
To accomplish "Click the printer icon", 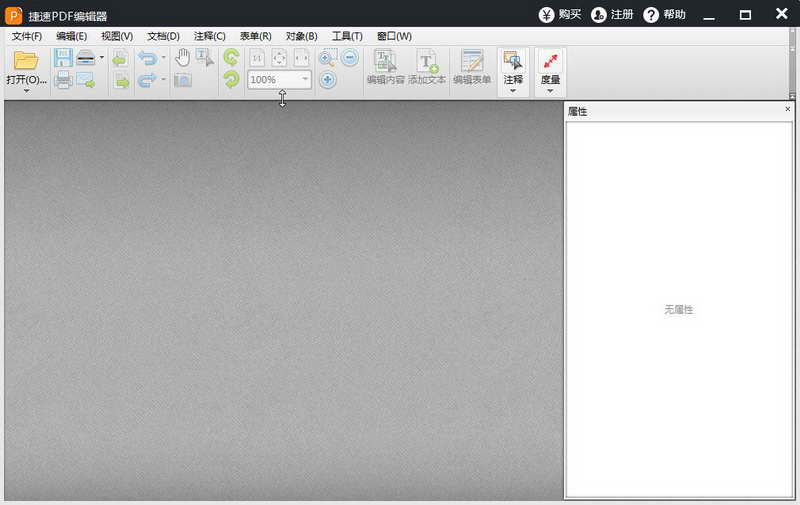I will 63,80.
